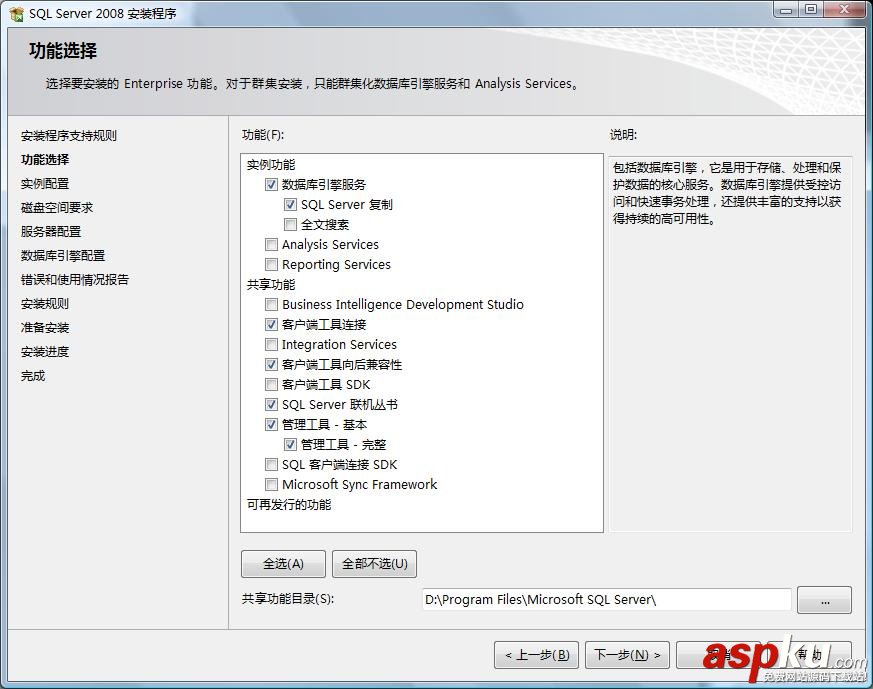The image size is (873, 689).
Task: Close the SQL Server 2008 setup window
Action: tap(845, 9)
